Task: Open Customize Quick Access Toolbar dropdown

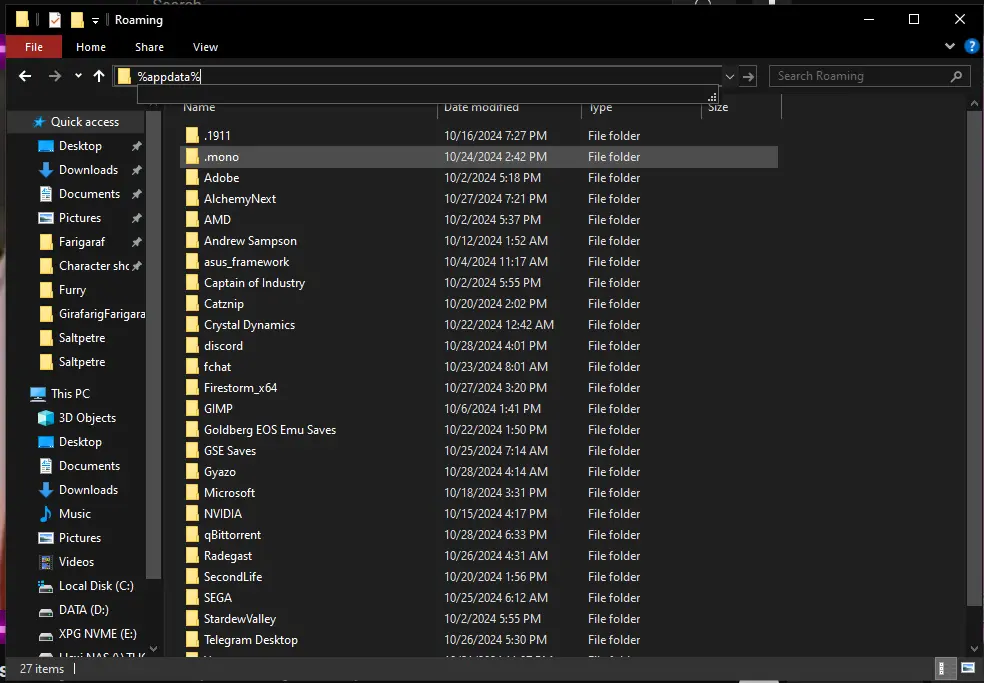Action: (x=95, y=21)
